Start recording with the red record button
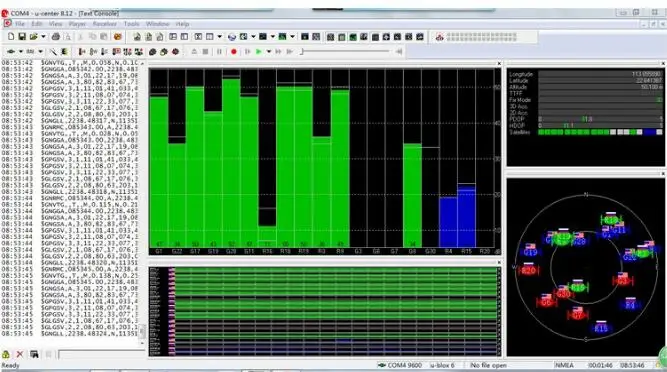Screen dimensions: 667x372 234,51
